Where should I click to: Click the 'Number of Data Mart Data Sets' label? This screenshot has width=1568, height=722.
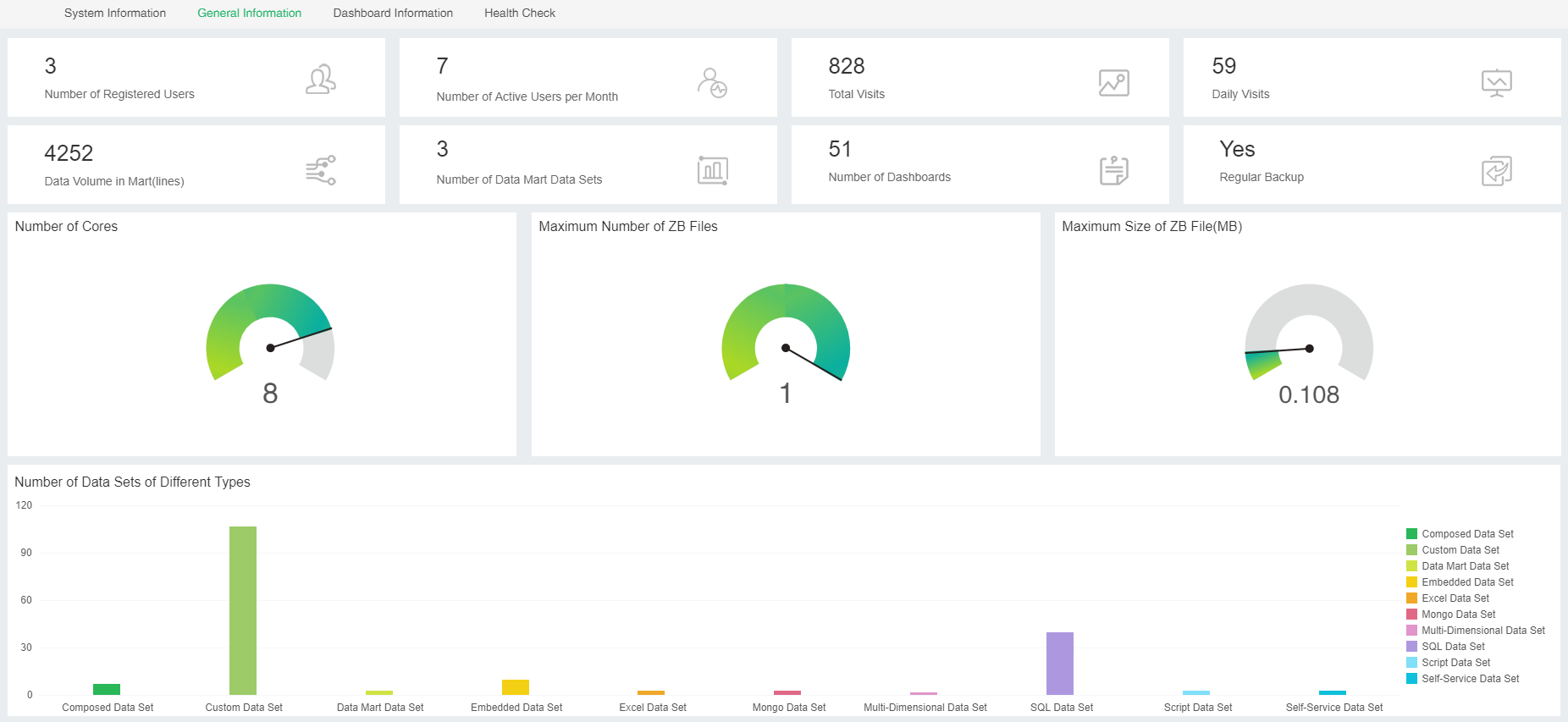[x=519, y=179]
